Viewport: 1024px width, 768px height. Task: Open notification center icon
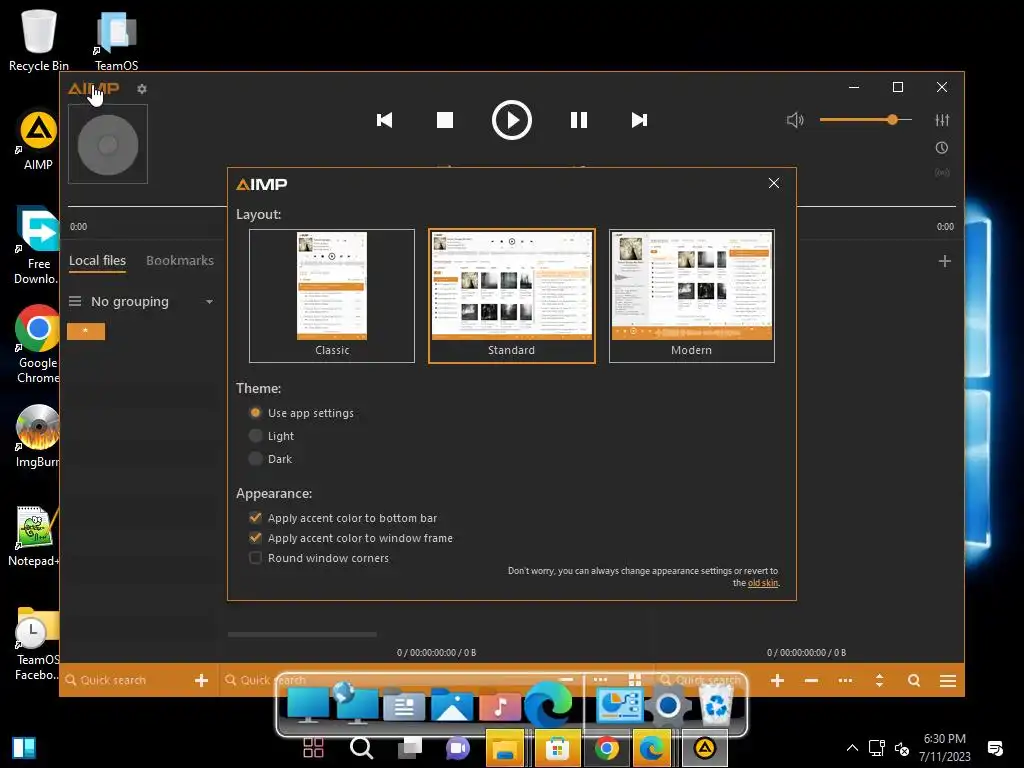point(995,748)
